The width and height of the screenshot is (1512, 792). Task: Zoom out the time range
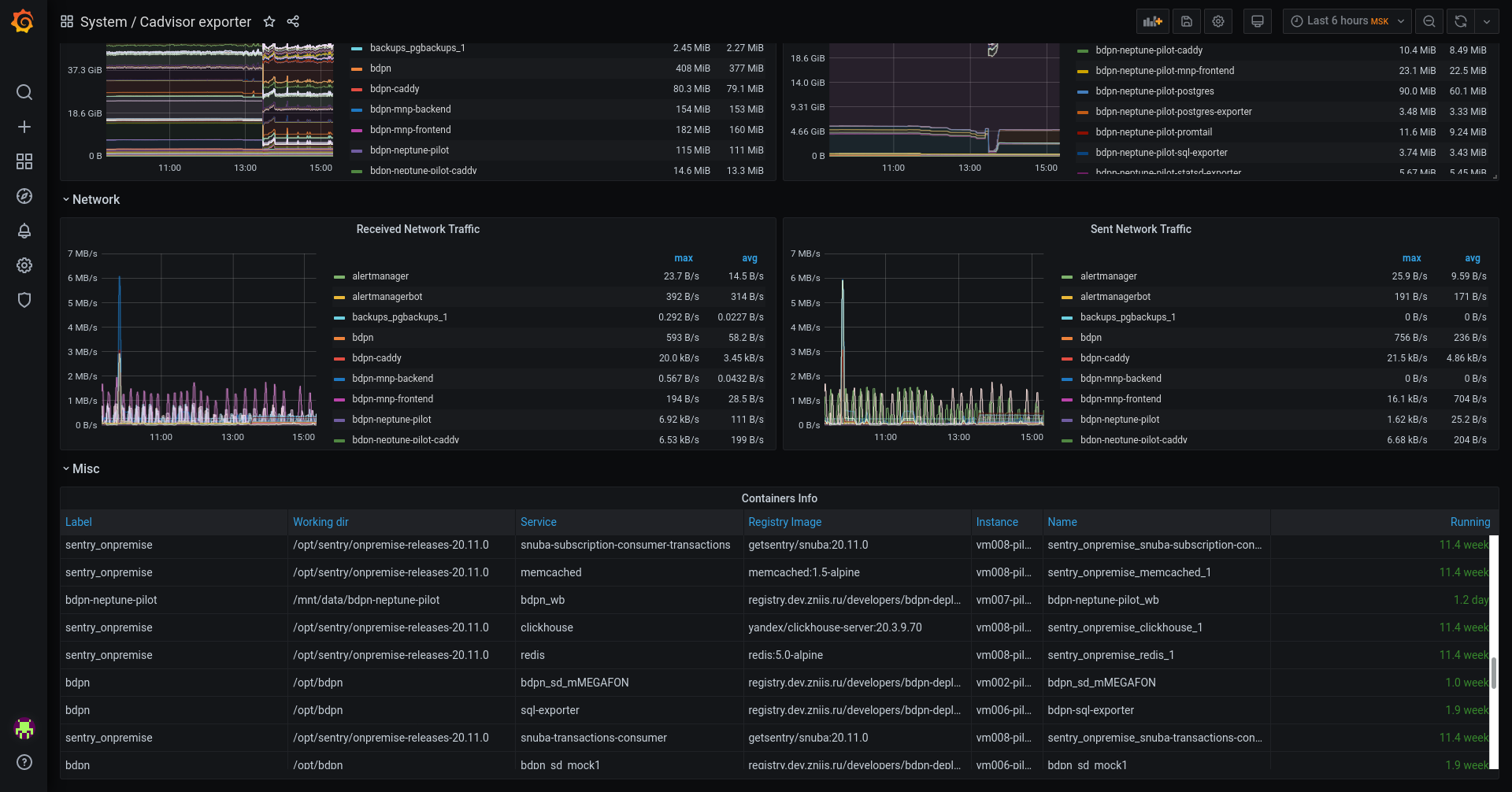(1429, 21)
